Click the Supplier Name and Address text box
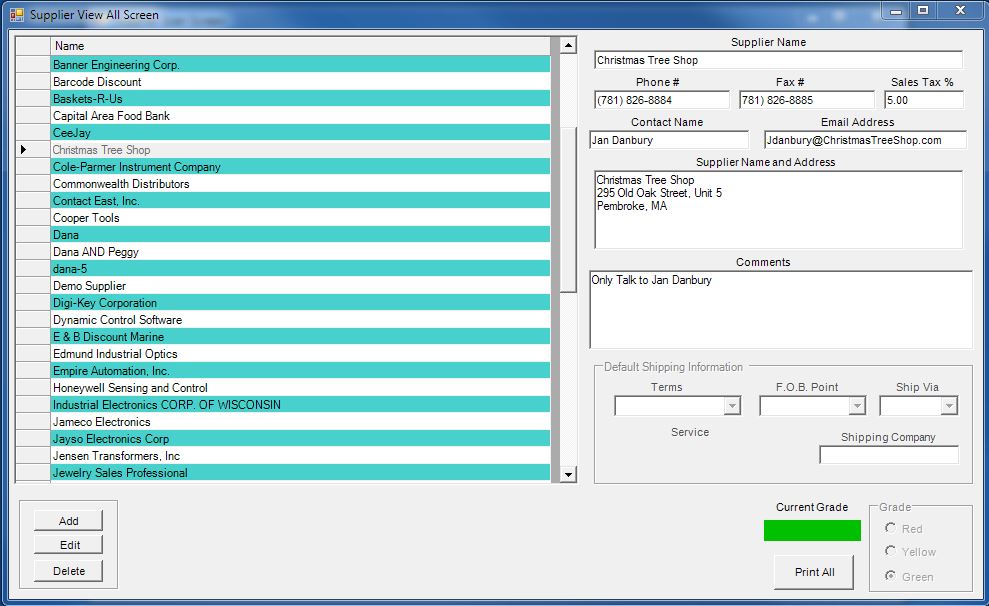This screenshot has width=989, height=606. (778, 210)
